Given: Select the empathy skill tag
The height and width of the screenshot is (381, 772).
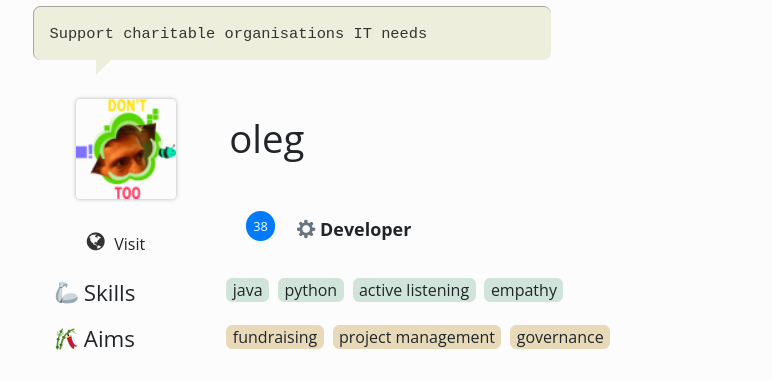Looking at the screenshot, I should pos(523,290).
